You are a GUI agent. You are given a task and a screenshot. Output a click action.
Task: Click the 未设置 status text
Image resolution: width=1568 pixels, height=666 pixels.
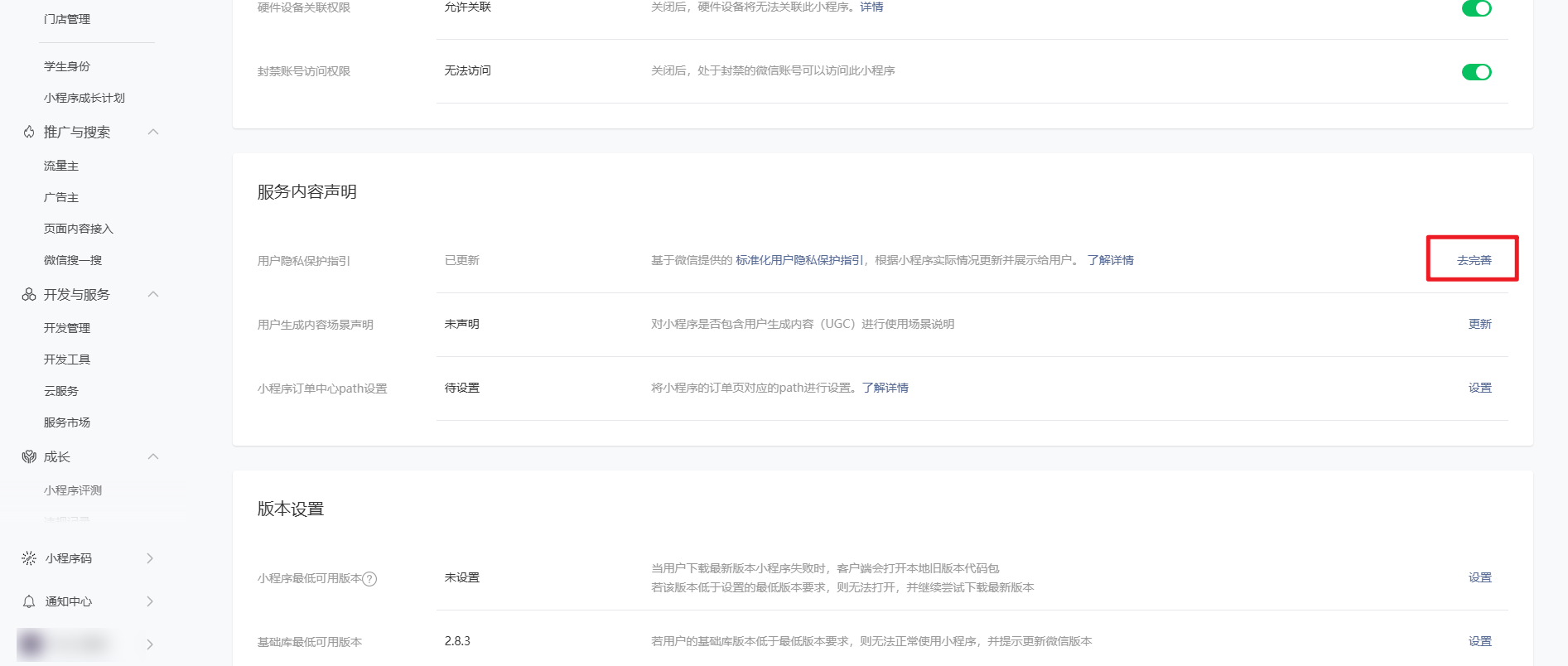click(462, 577)
